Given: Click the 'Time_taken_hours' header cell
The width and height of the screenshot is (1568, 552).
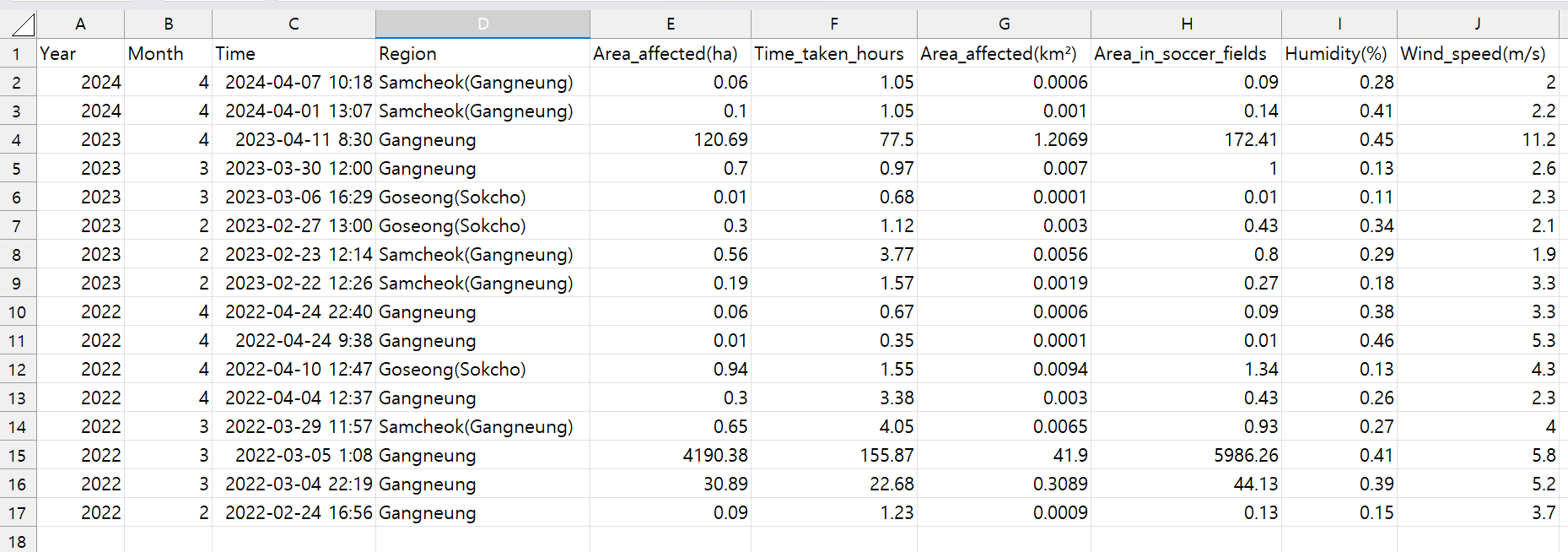Looking at the screenshot, I should 834,54.
